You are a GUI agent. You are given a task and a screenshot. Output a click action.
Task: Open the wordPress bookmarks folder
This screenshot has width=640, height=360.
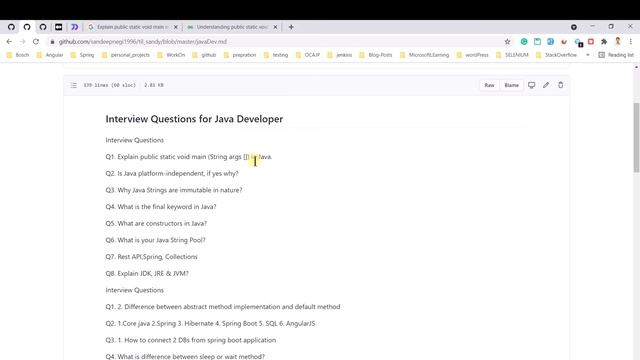473,55
